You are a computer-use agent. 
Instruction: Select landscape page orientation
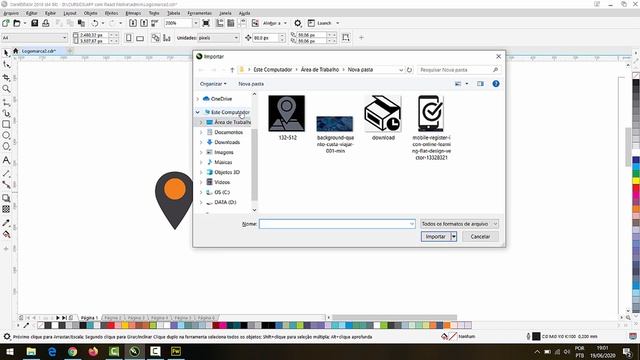pos(140,38)
